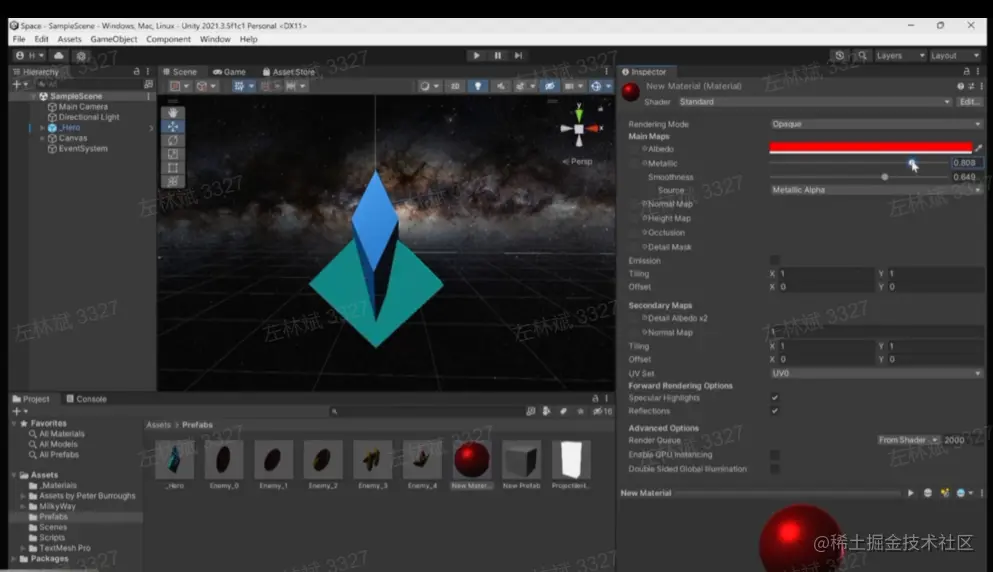Step forward one frame
Image resolution: width=993 pixels, height=572 pixels.
point(518,56)
